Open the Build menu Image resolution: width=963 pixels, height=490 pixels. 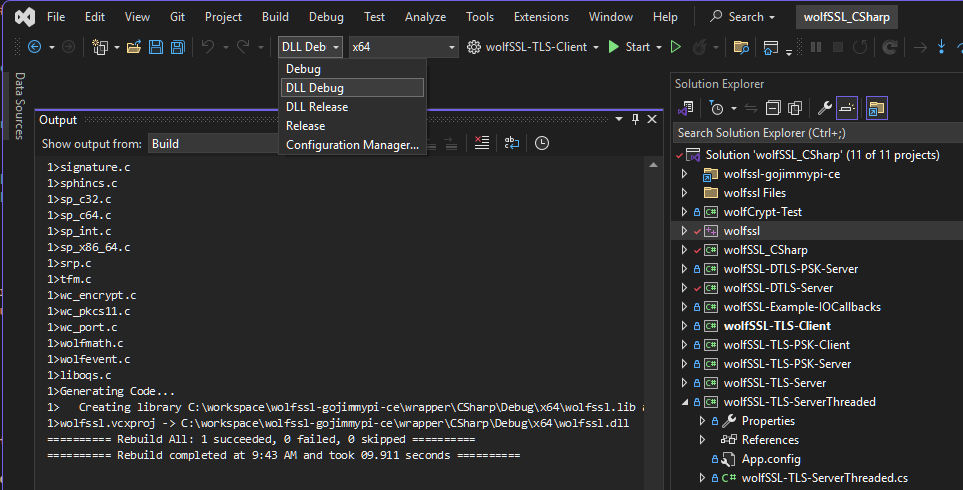[x=275, y=17]
